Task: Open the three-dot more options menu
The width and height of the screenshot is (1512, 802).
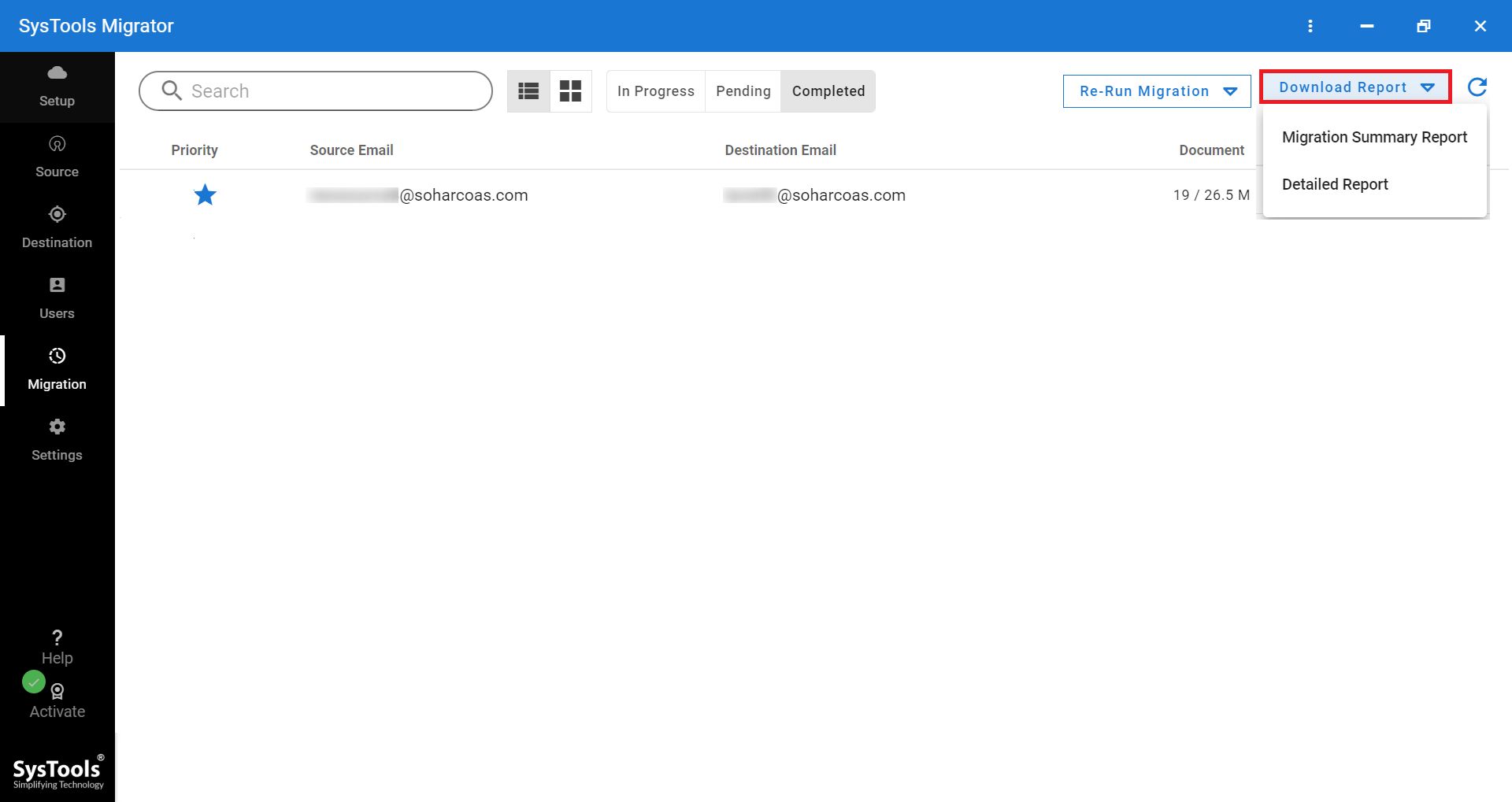Action: 1310,26
